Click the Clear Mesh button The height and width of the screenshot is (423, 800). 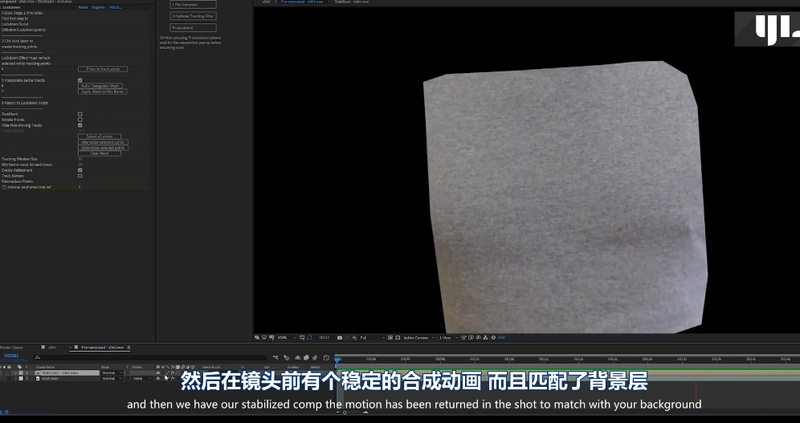point(99,153)
